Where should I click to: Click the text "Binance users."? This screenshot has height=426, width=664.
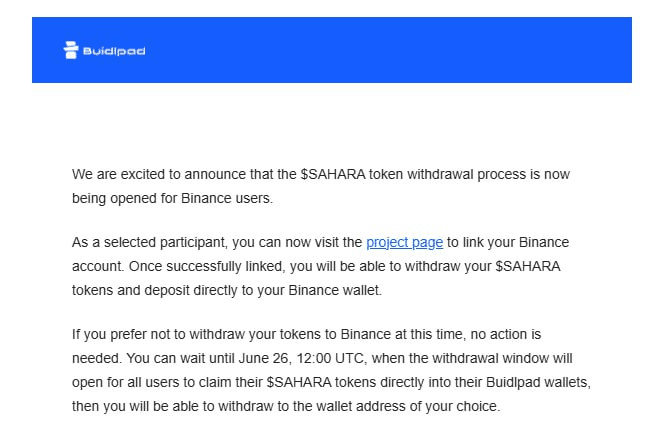tap(227, 199)
